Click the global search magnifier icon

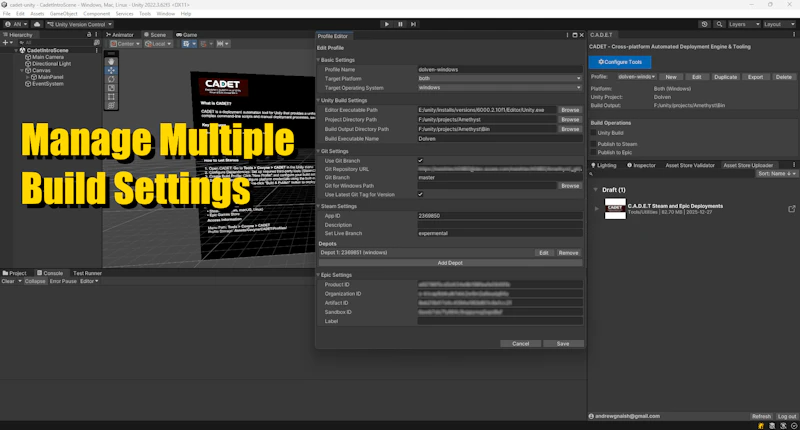(719, 24)
